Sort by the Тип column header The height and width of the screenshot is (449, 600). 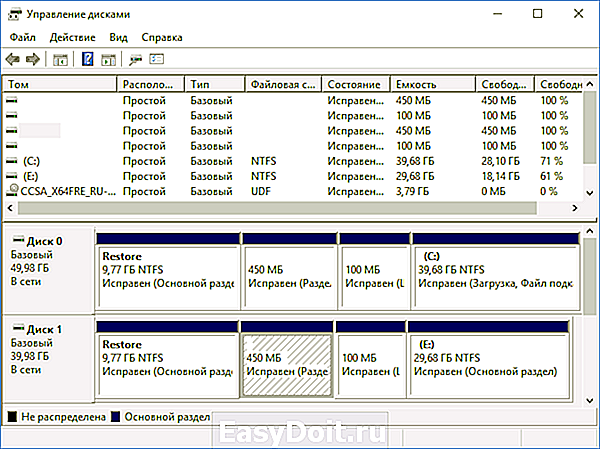click(215, 84)
